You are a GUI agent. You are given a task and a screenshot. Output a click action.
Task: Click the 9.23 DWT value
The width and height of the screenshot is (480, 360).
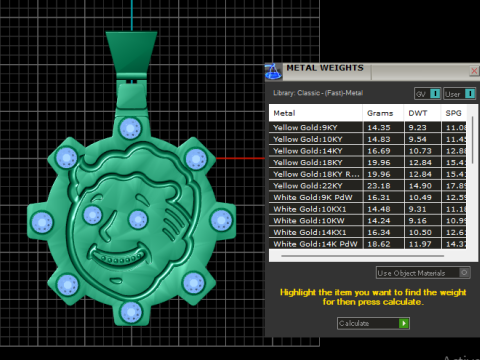(417, 127)
